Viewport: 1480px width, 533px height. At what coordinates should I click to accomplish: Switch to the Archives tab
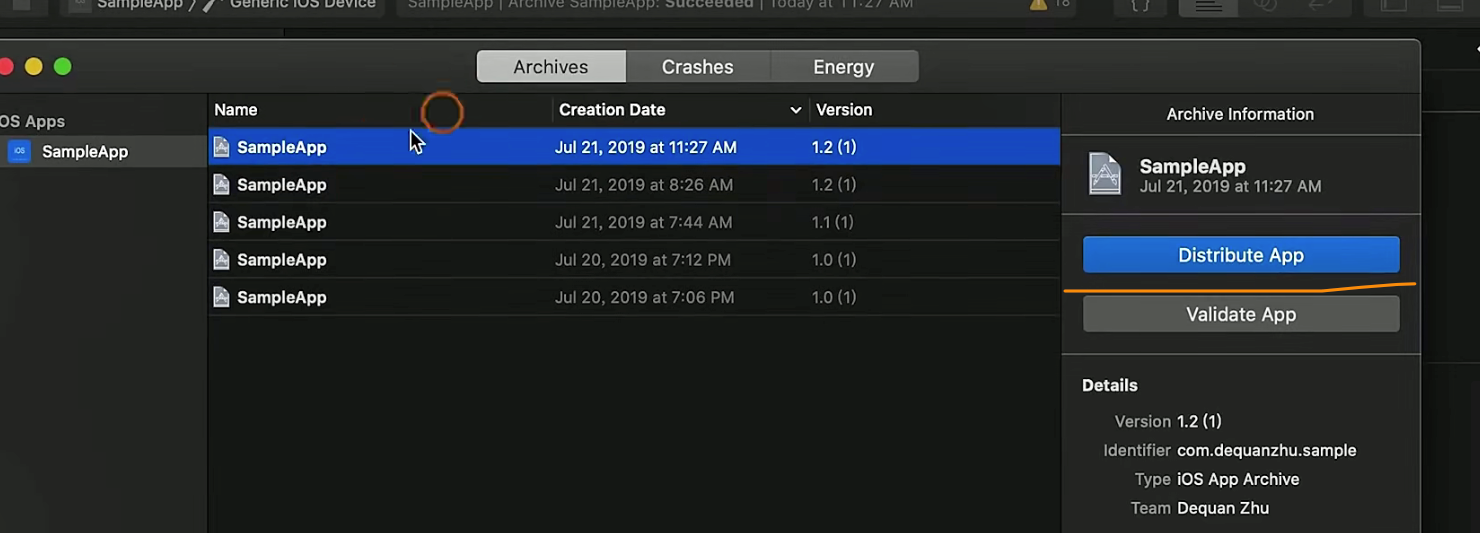(551, 67)
